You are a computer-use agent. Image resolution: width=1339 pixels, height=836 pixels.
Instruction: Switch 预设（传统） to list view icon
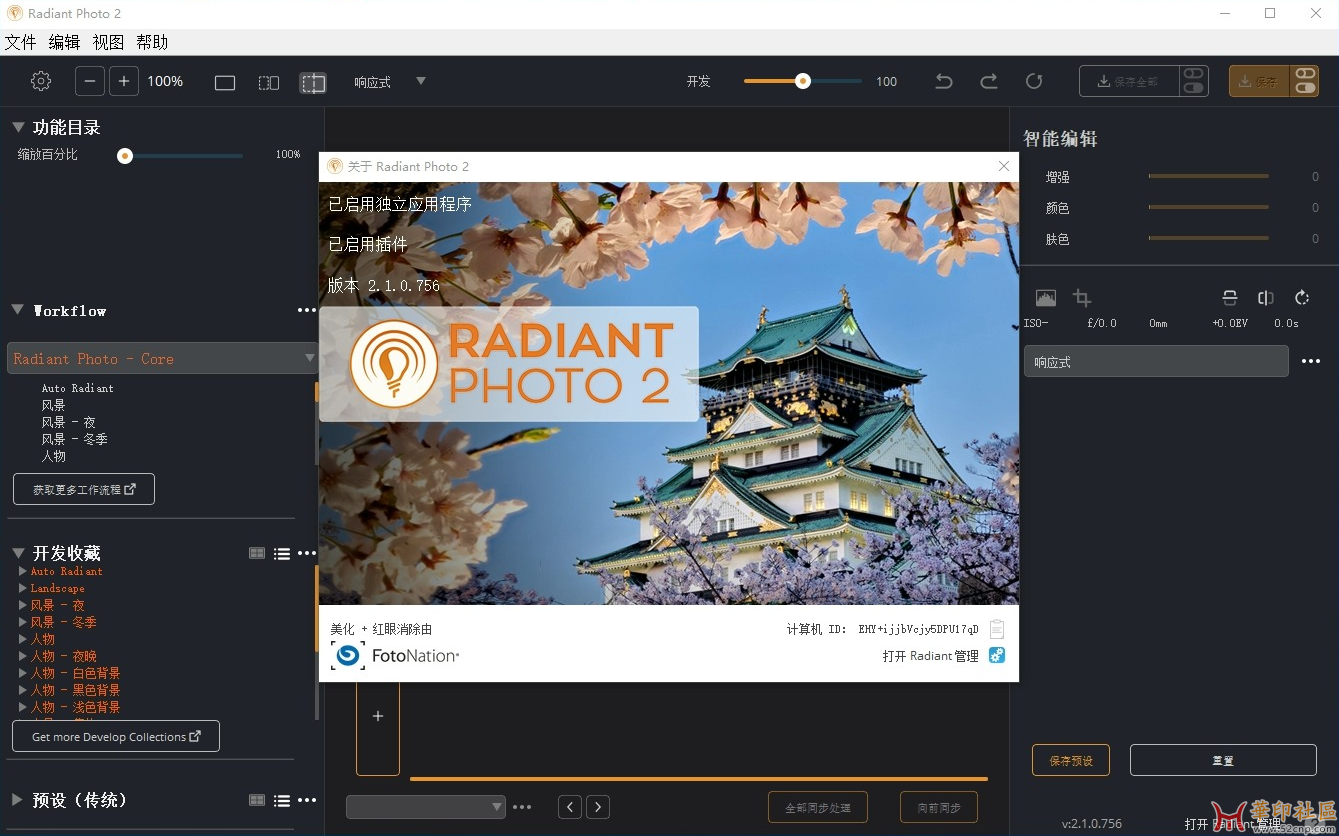pyautogui.click(x=282, y=800)
